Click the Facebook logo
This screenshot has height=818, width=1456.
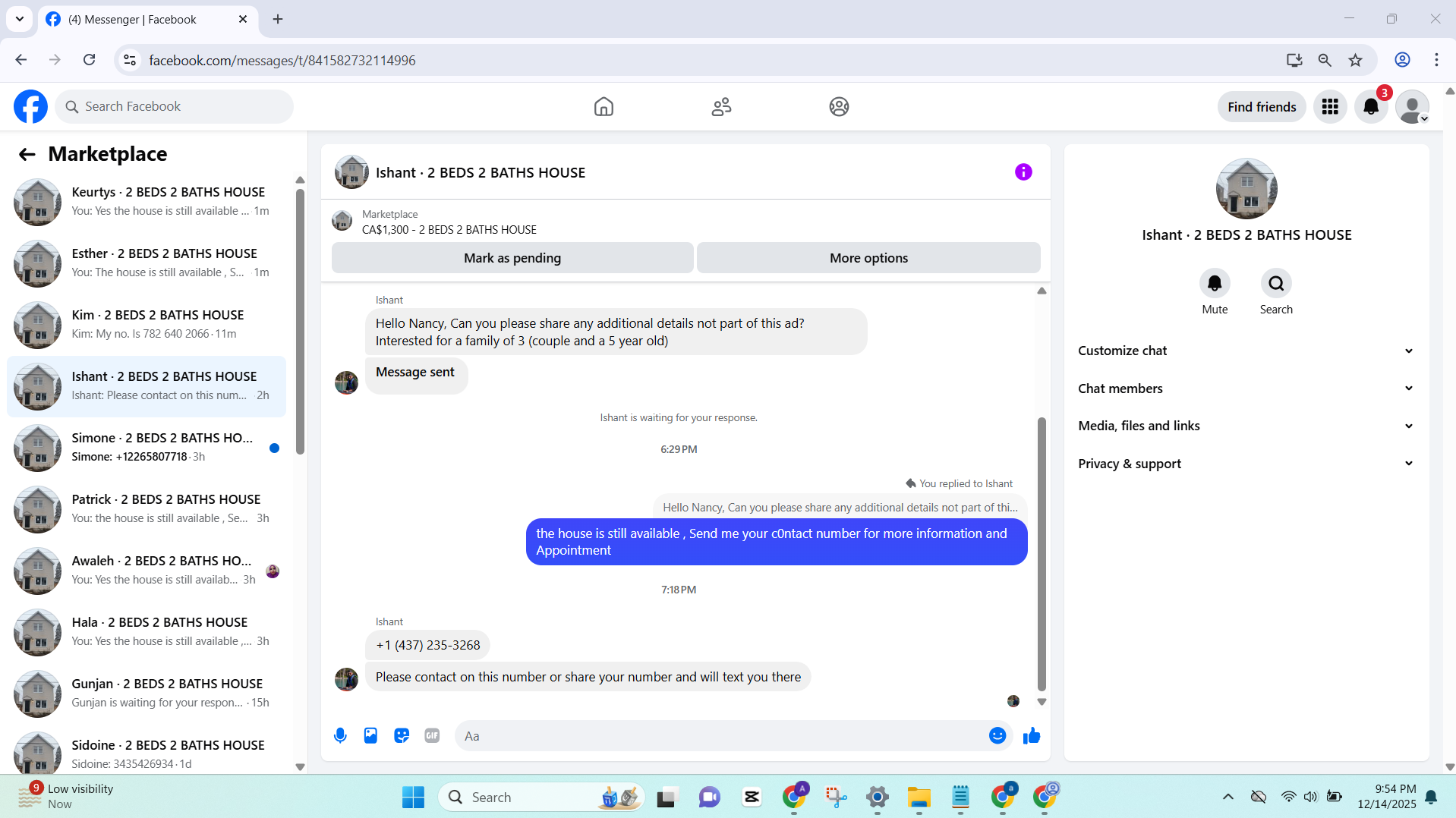click(x=30, y=106)
